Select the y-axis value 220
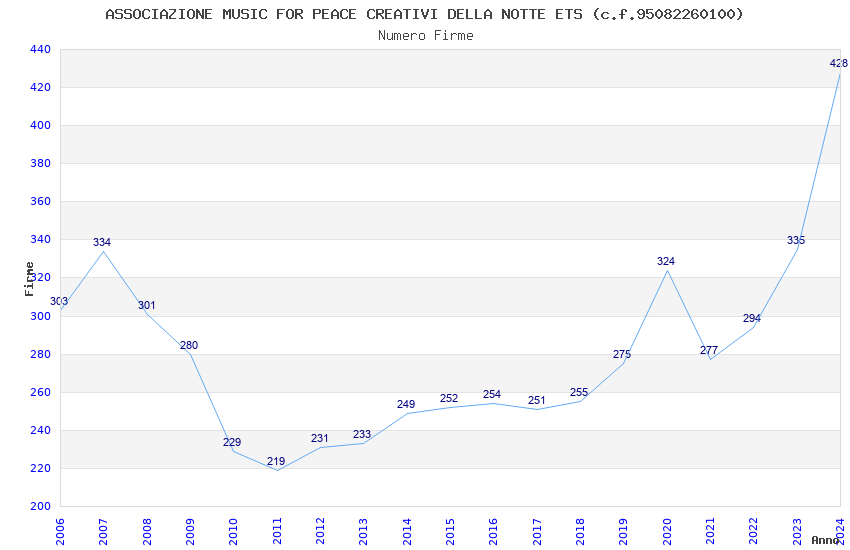 coord(41,468)
